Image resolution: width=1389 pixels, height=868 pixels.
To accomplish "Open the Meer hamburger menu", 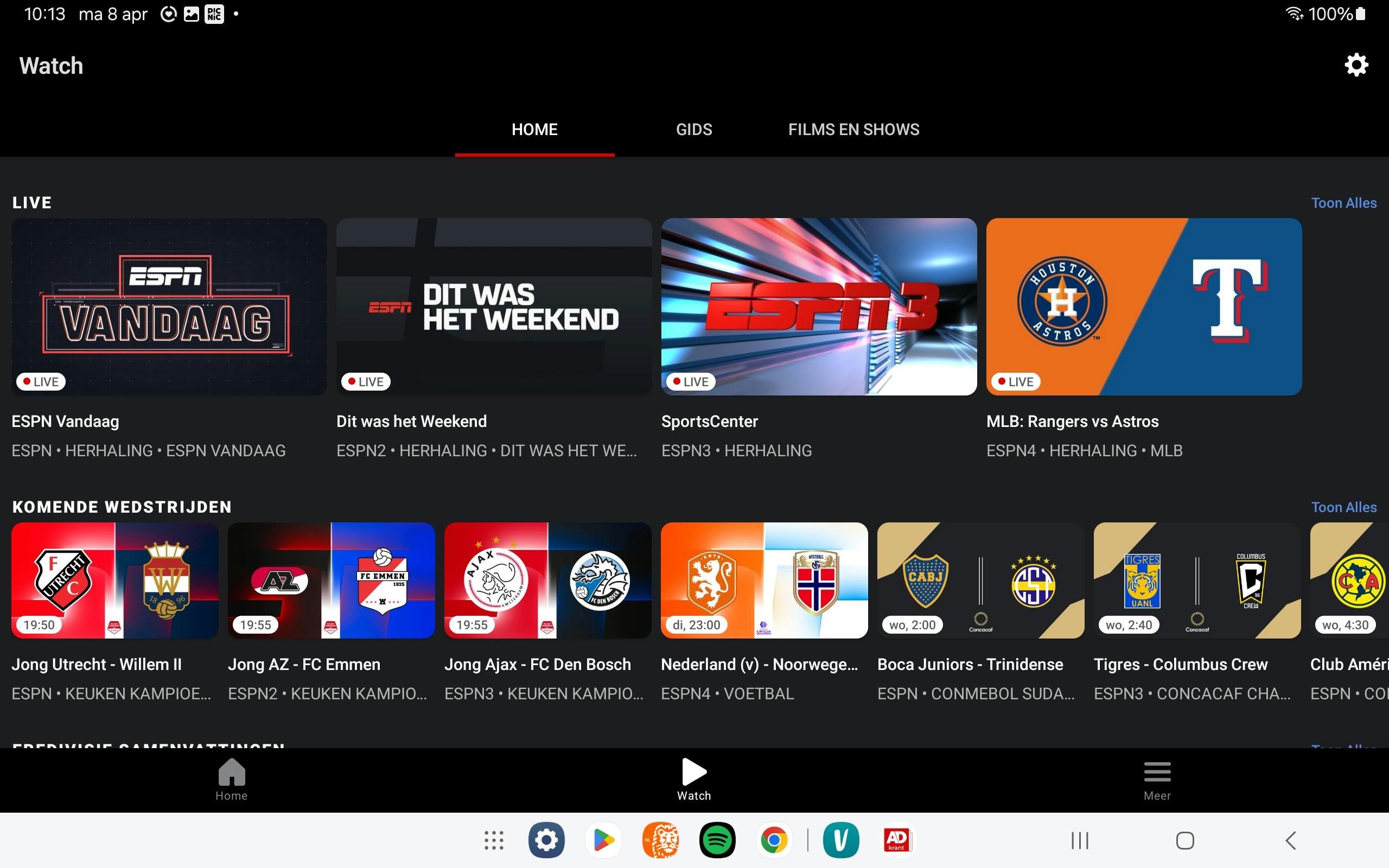I will coord(1157,778).
